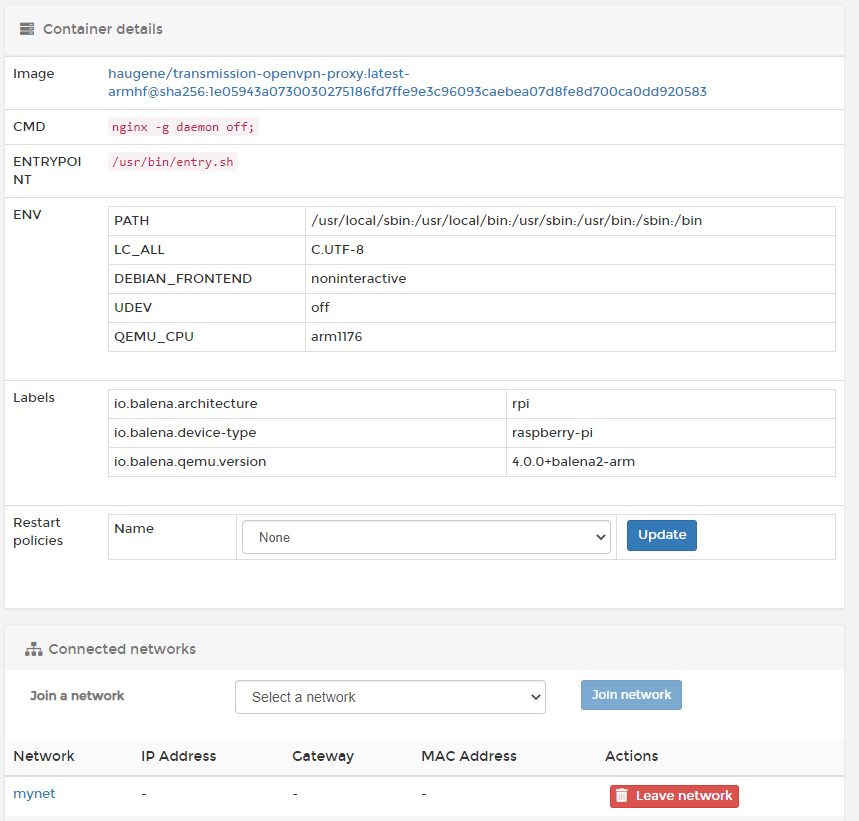Click the Update button for restart policies
This screenshot has height=821, width=859.
coord(661,535)
